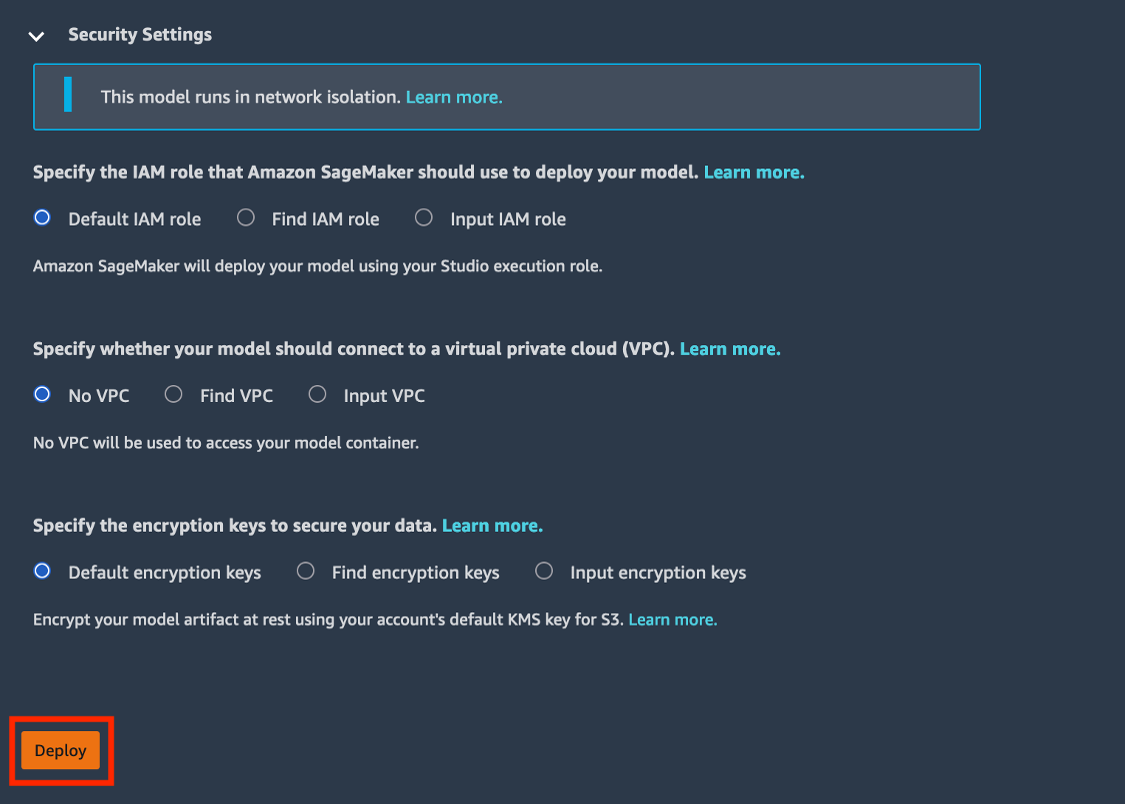
Task: Select the Default IAM role option
Action: tap(42, 218)
